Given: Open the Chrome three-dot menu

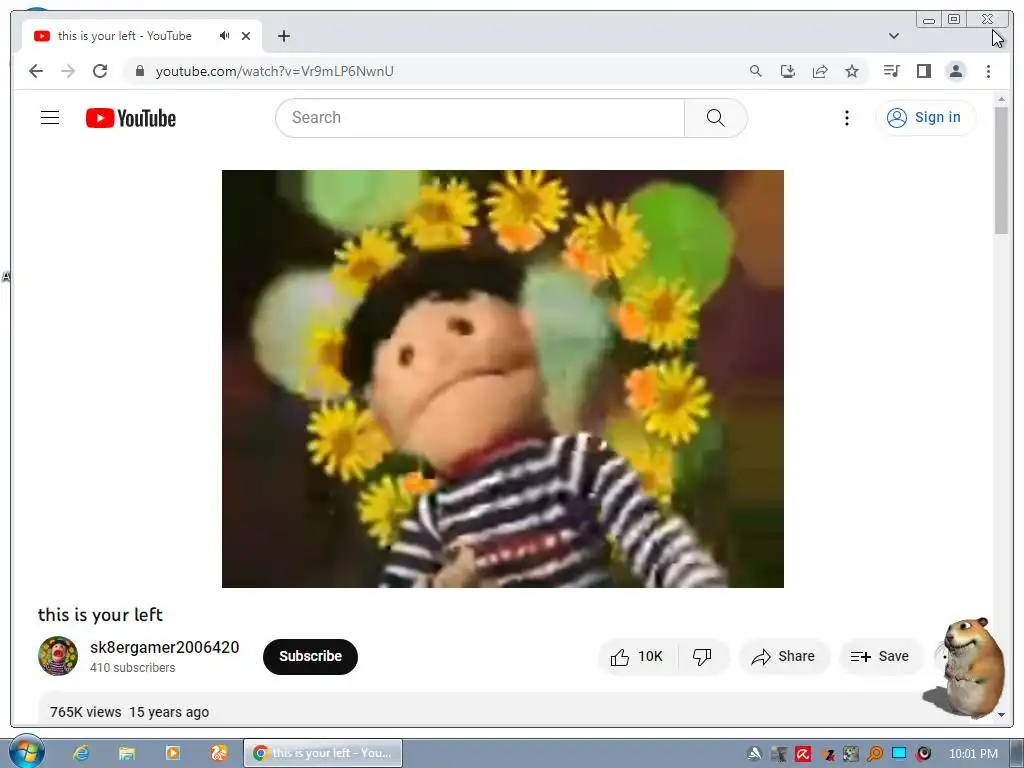Looking at the screenshot, I should tap(988, 71).
